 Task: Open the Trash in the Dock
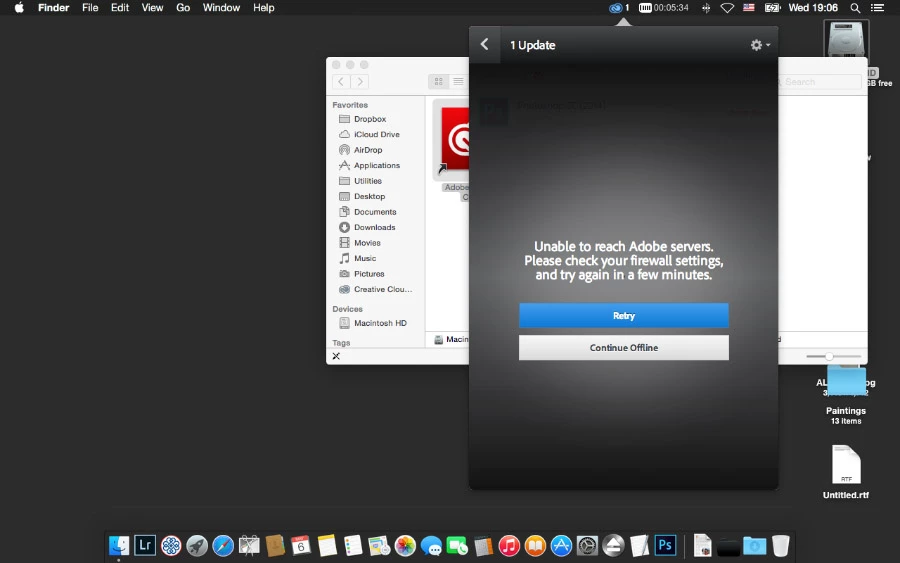[781, 545]
